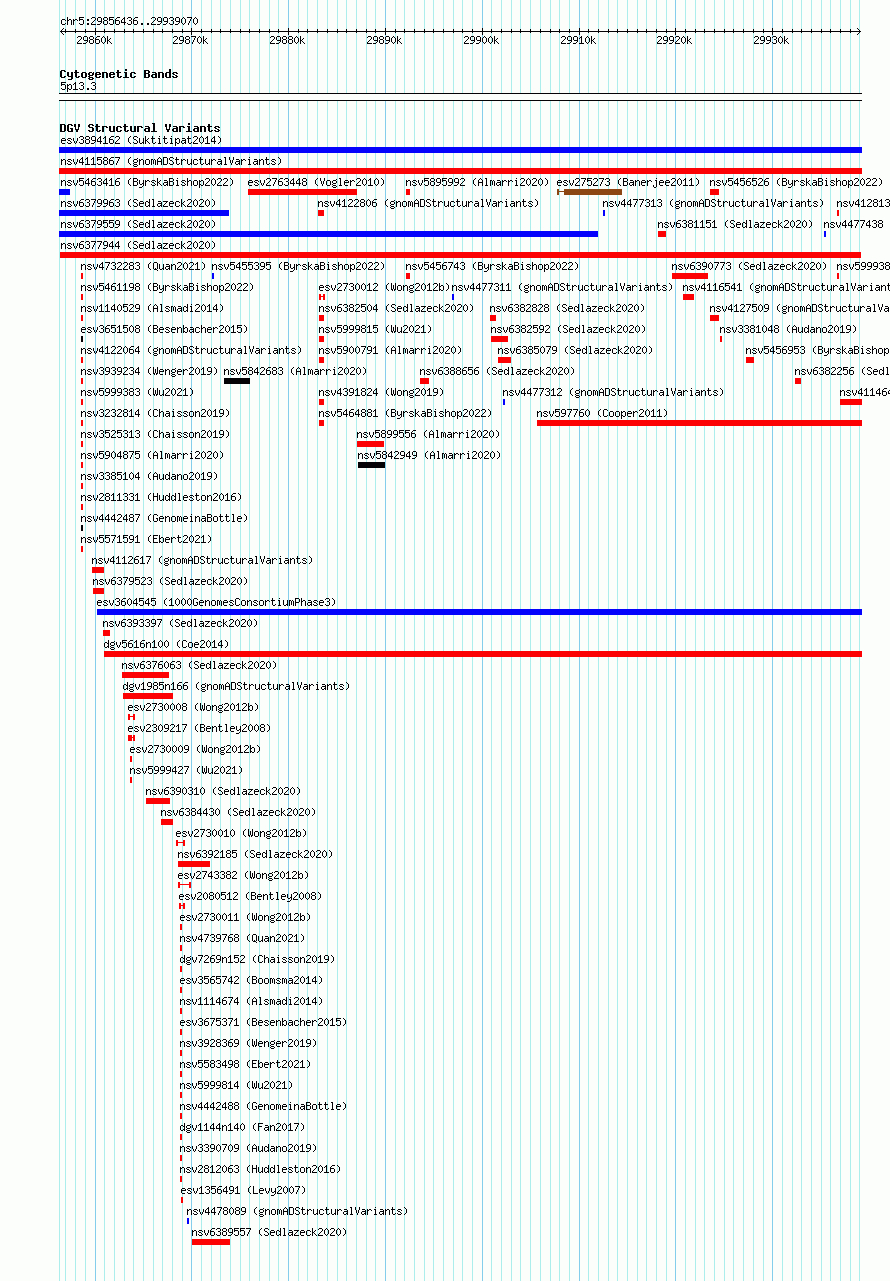The height and width of the screenshot is (1281, 890).
Task: Select the nsv4115867 gnomAD variant label
Action: point(171,162)
